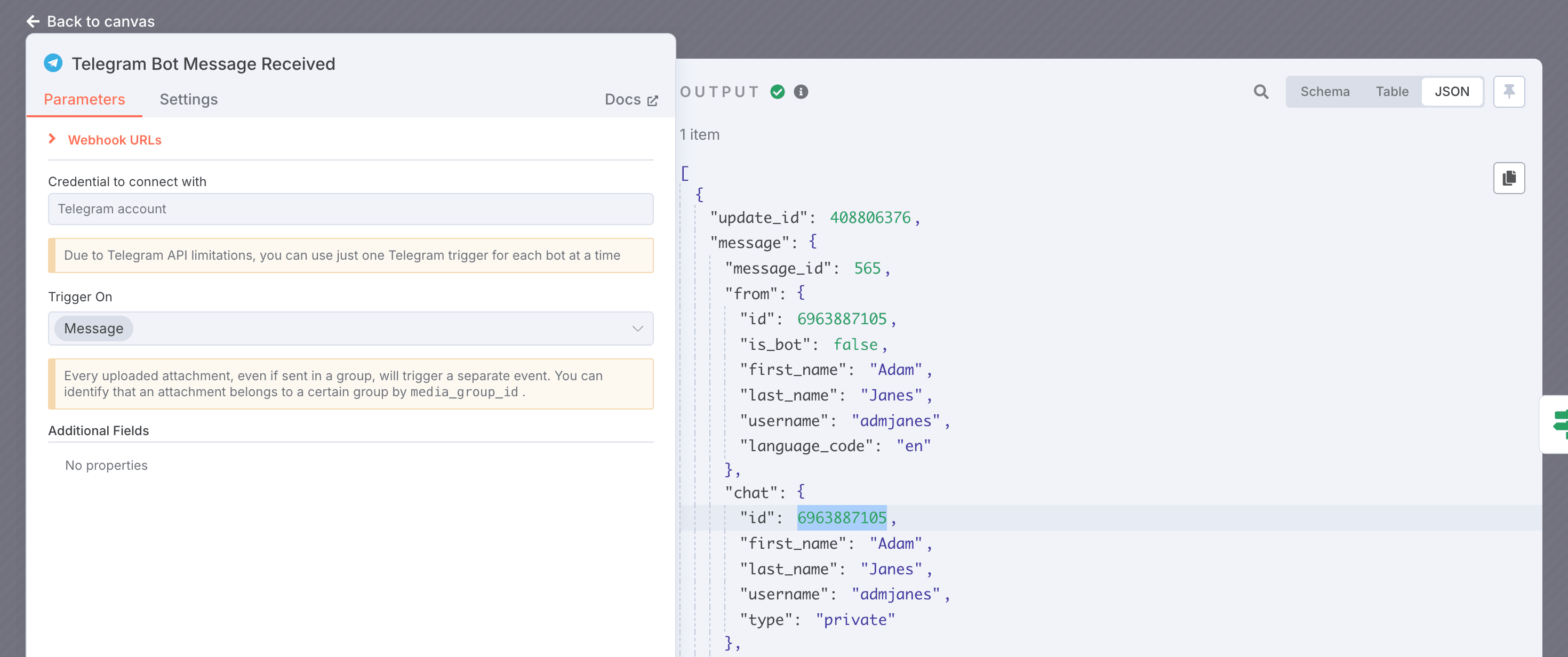This screenshot has width=1568, height=657.
Task: Click the Telegram node icon
Action: click(x=53, y=63)
